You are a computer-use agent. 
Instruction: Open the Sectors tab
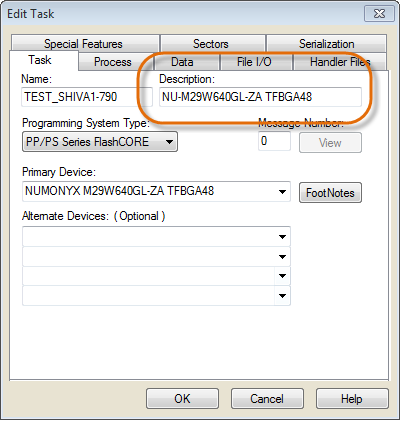213,44
